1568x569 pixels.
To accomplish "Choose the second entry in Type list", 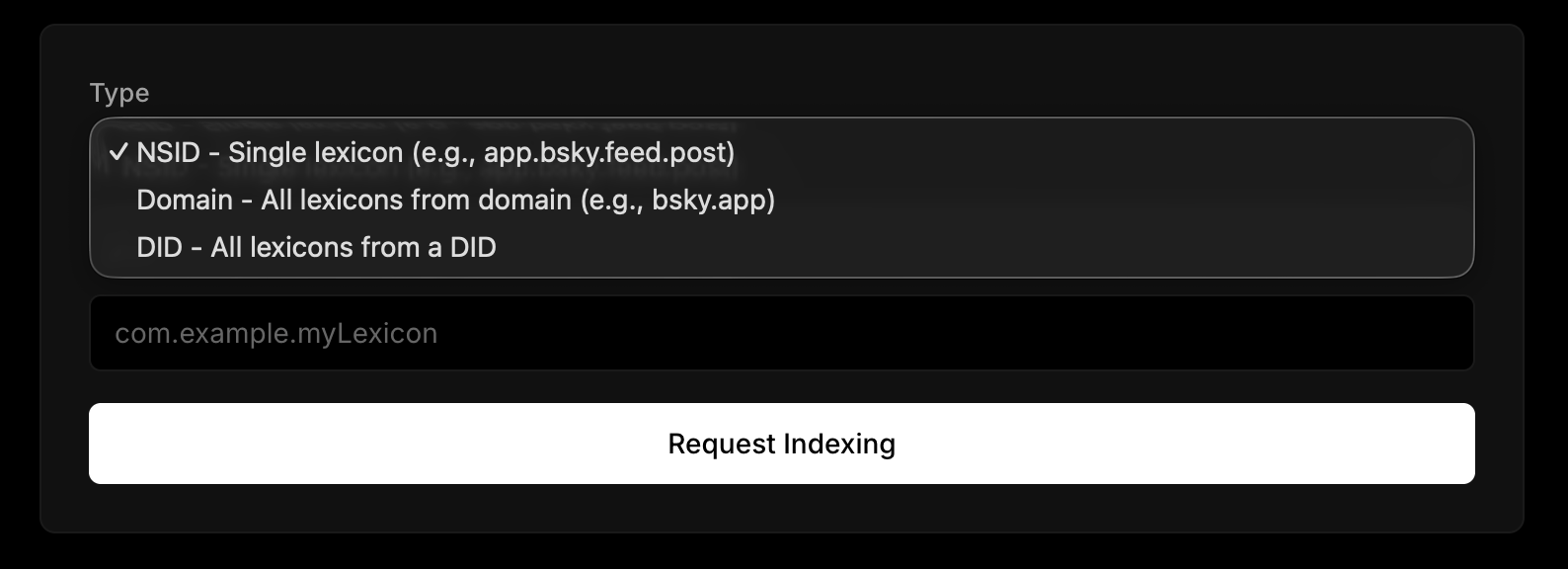I will tap(455, 200).
